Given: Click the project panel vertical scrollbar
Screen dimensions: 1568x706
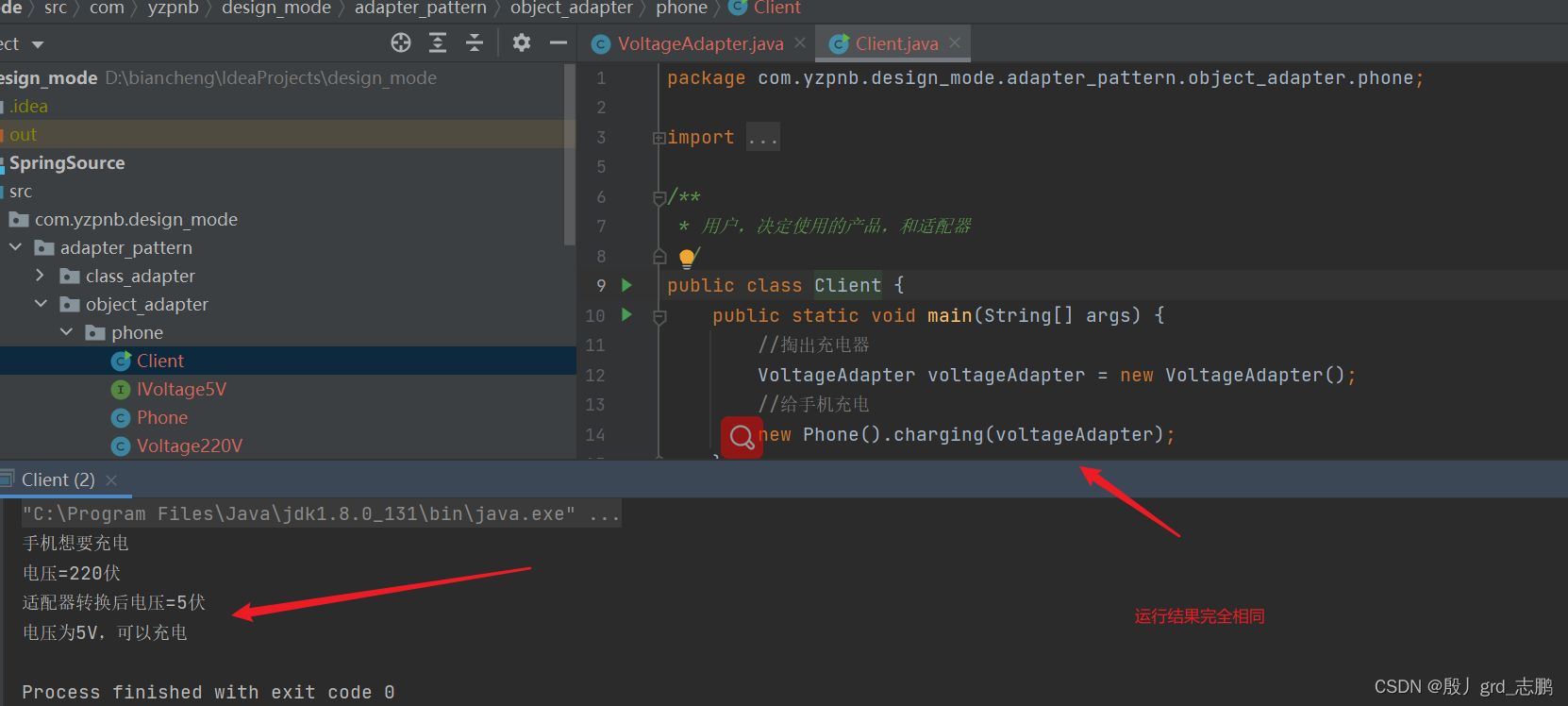Looking at the screenshot, I should point(569,155).
